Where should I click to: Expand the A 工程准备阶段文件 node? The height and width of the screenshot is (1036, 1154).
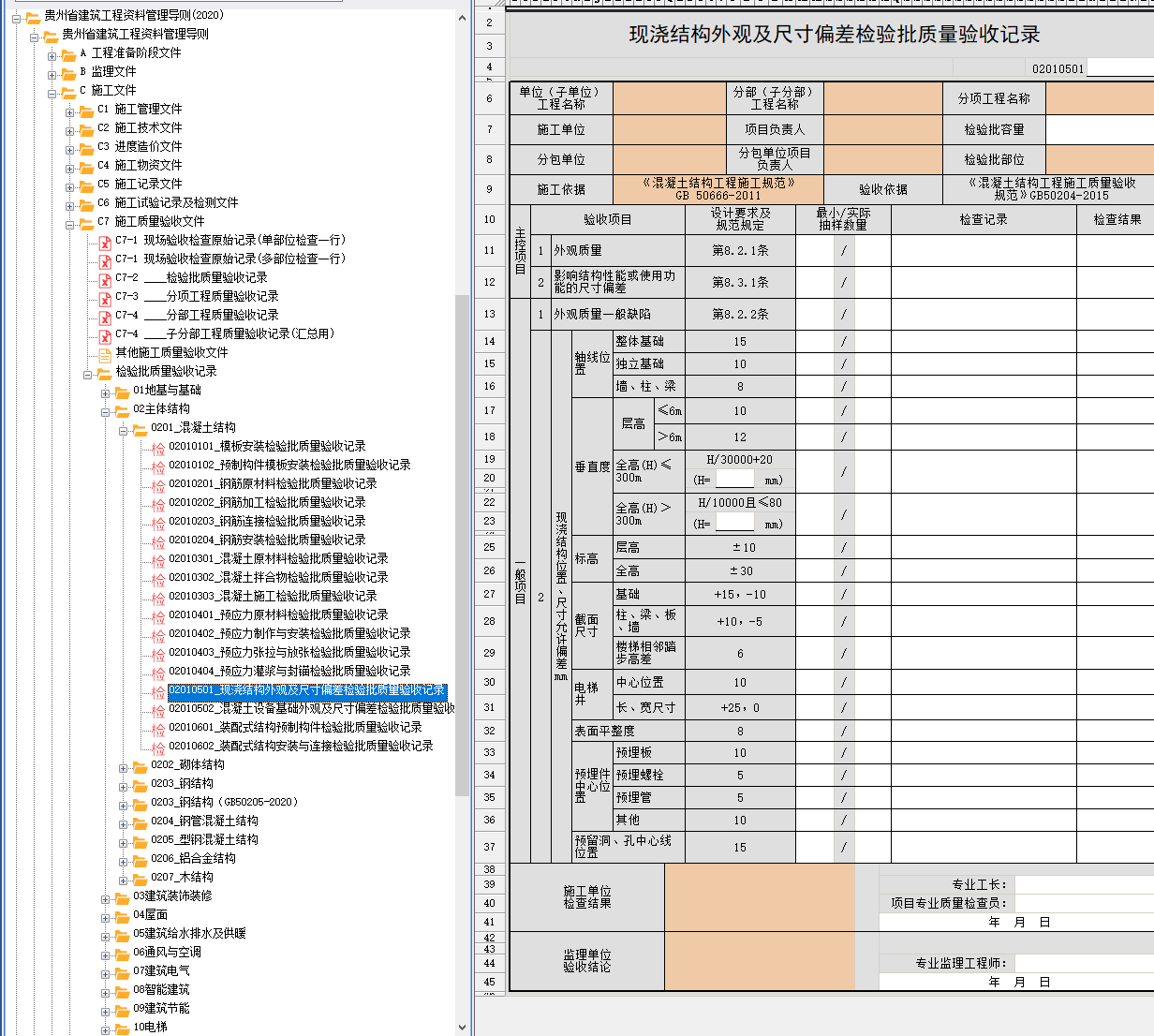(x=52, y=55)
